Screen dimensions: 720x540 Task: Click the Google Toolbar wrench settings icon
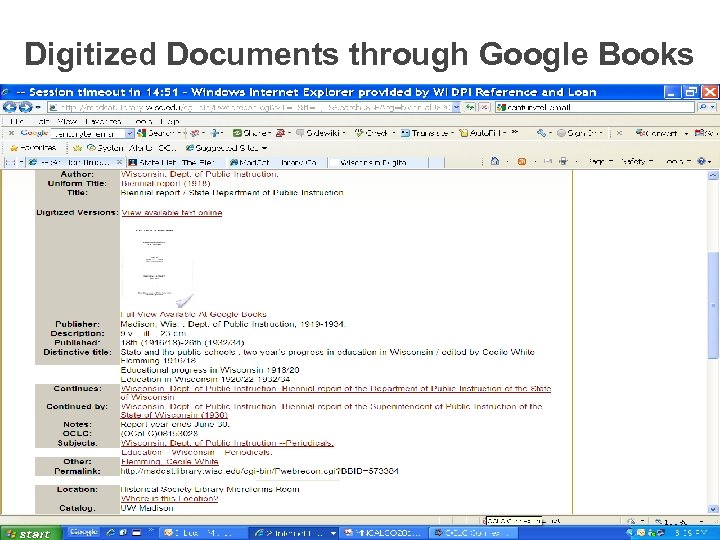coord(541,133)
